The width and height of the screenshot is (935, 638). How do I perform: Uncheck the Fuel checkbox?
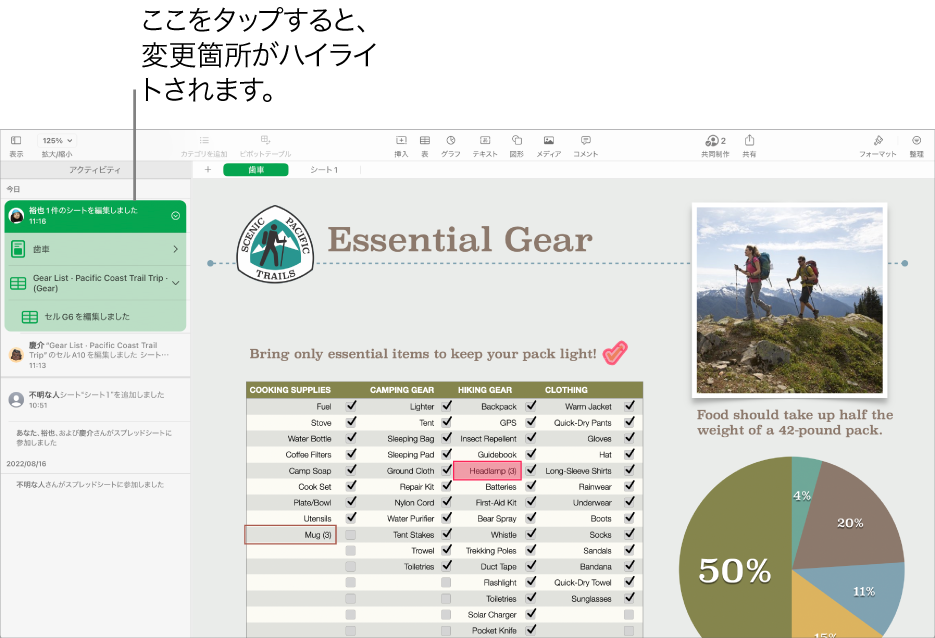351,405
